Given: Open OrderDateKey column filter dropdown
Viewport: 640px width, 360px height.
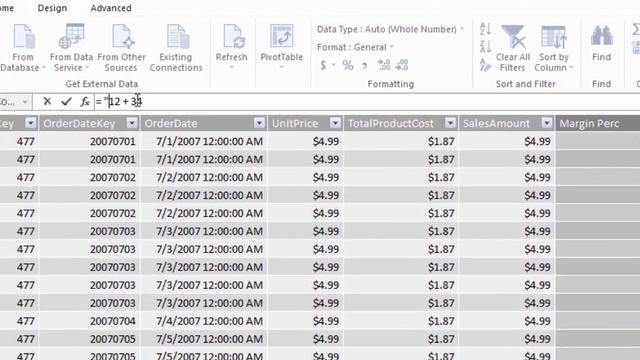Looking at the screenshot, I should pyautogui.click(x=132, y=123).
